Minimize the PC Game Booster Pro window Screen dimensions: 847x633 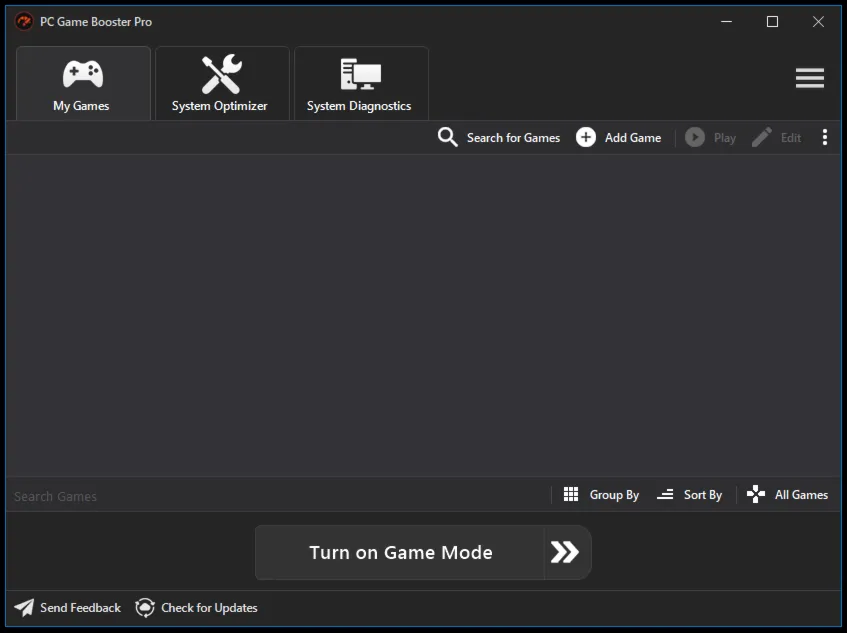[727, 22]
